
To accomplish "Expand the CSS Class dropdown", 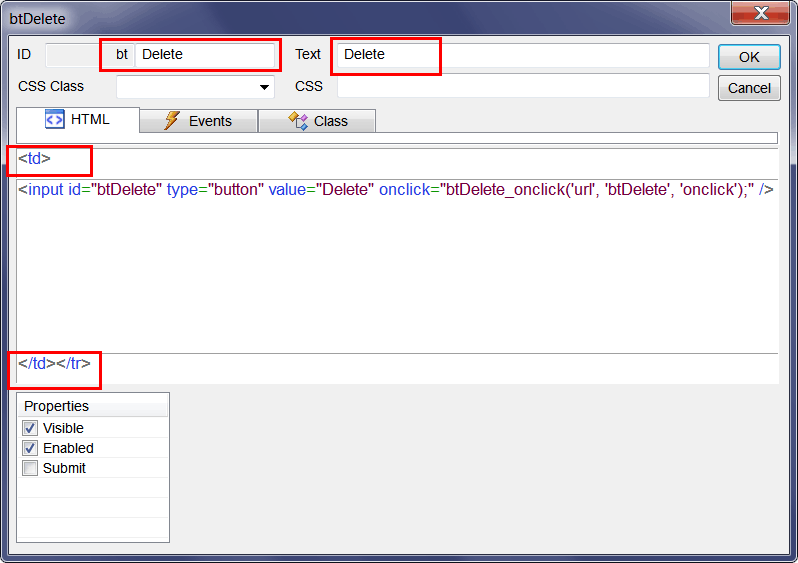I will 264,87.
